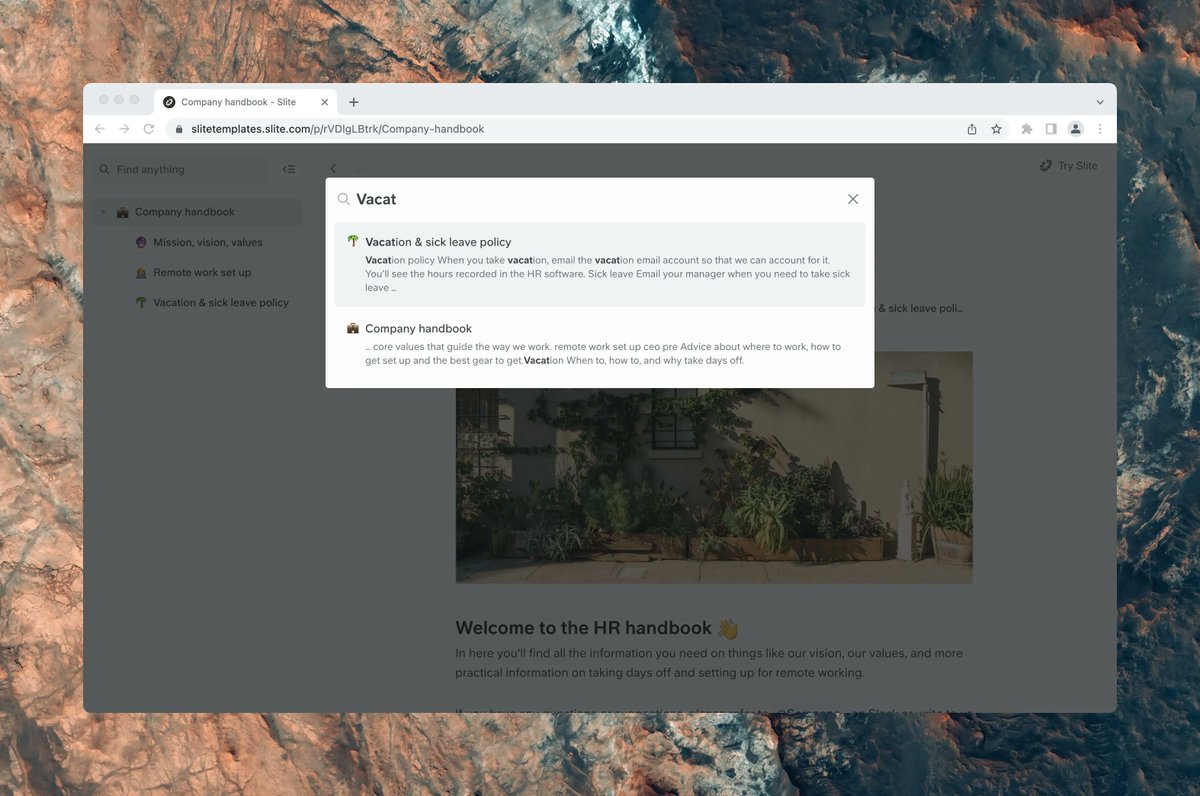Share the page with the share icon
The image size is (1200, 796).
[x=972, y=129]
